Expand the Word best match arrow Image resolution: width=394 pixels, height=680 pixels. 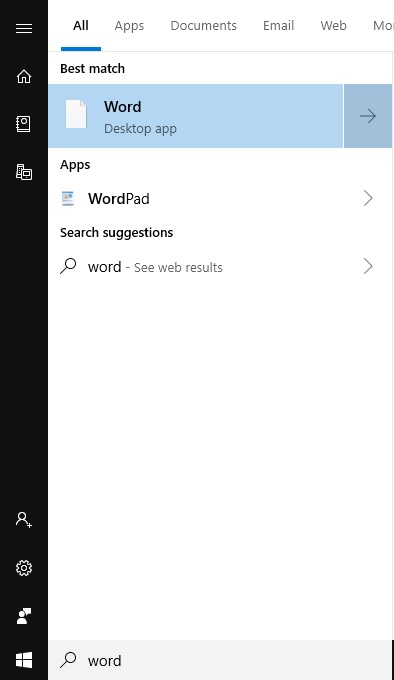tap(368, 116)
